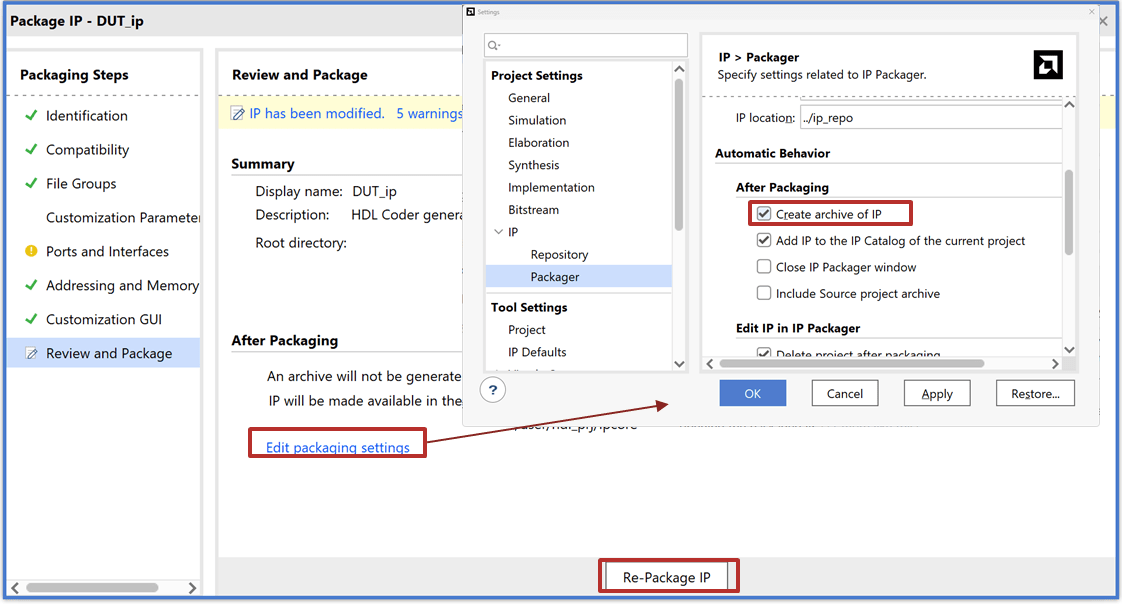Click the Settings window title icon
Viewport: 1122px width, 604px height.
click(x=471, y=12)
